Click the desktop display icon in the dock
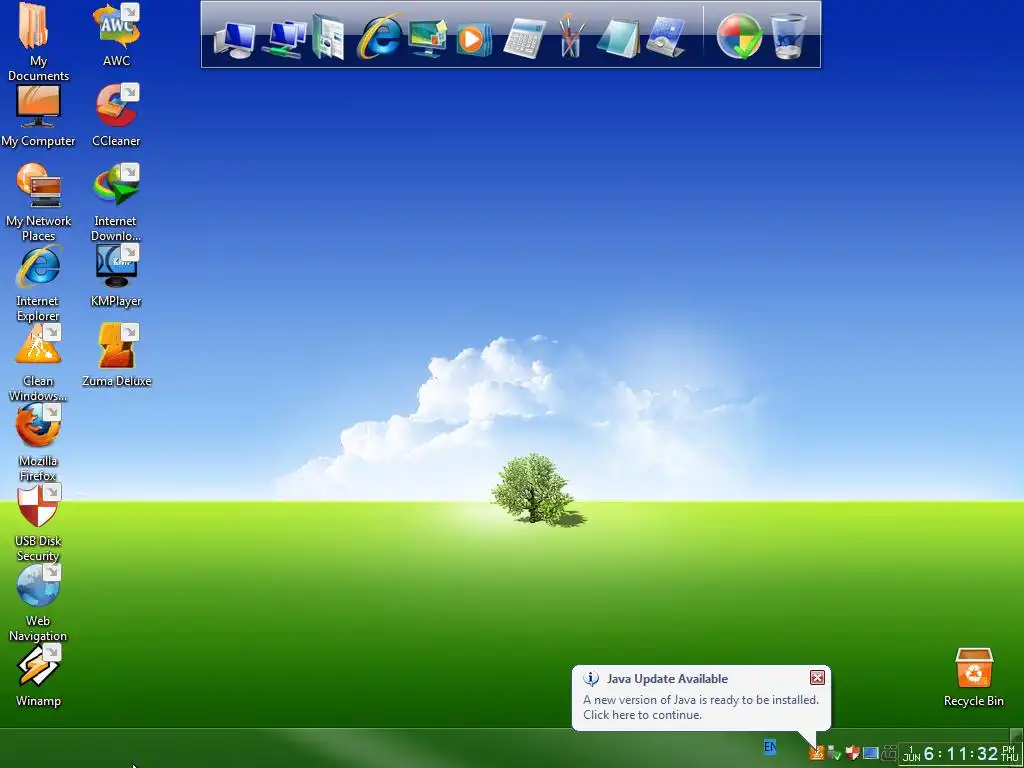Image resolution: width=1024 pixels, height=768 pixels. (x=427, y=38)
